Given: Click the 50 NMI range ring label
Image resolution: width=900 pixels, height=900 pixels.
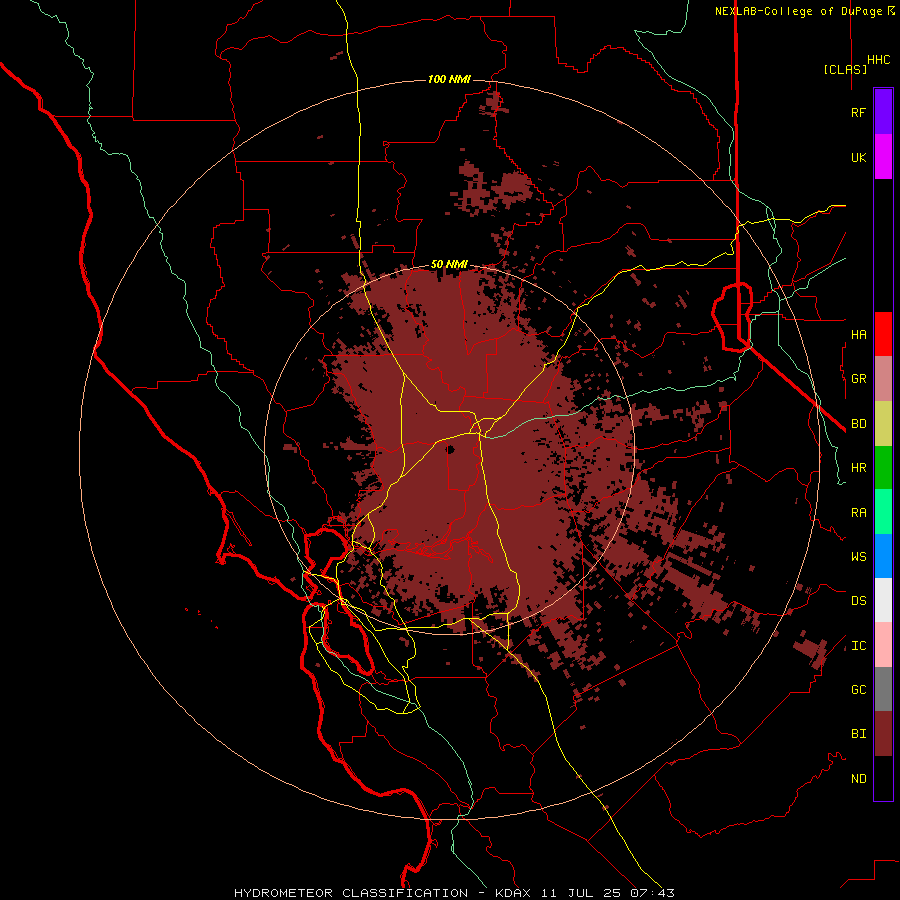Looking at the screenshot, I should 449,264.
